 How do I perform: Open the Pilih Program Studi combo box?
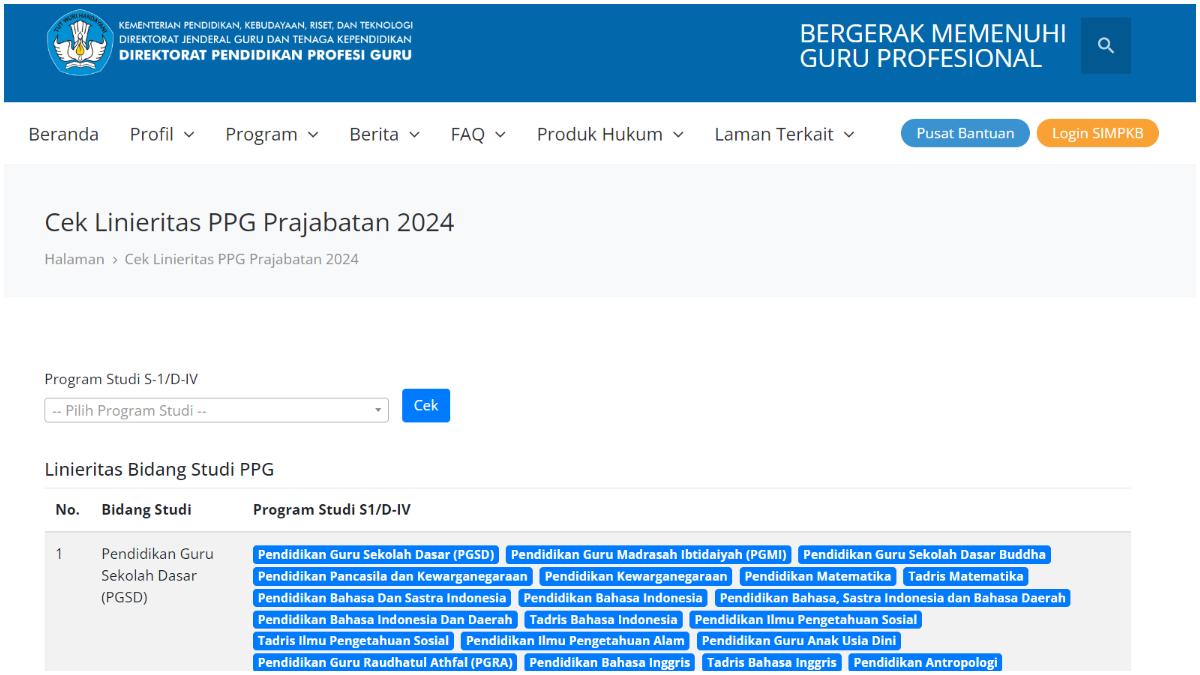pyautogui.click(x=216, y=410)
